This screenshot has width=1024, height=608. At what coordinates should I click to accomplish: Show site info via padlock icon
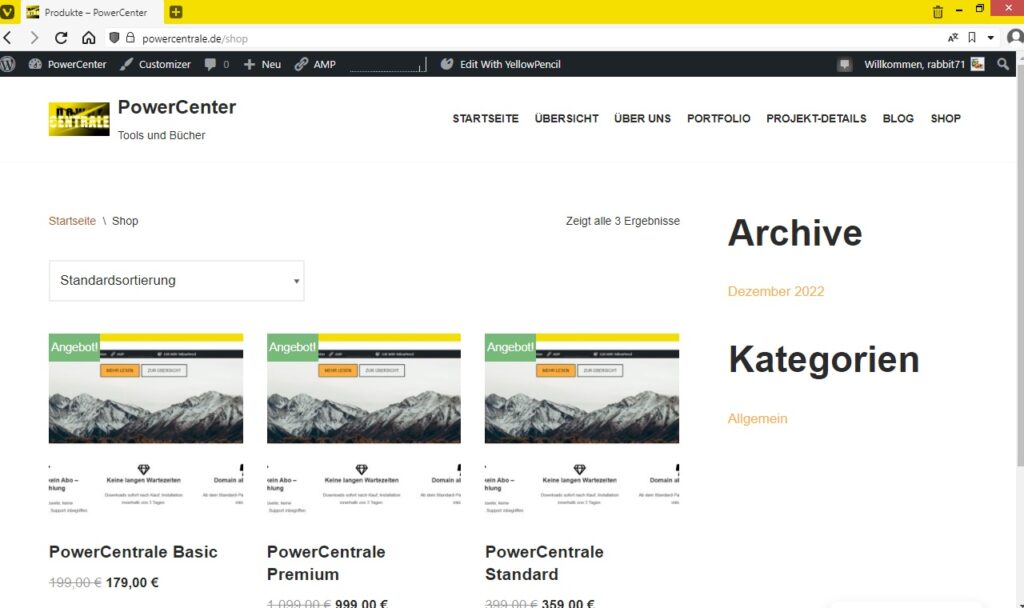pyautogui.click(x=130, y=38)
